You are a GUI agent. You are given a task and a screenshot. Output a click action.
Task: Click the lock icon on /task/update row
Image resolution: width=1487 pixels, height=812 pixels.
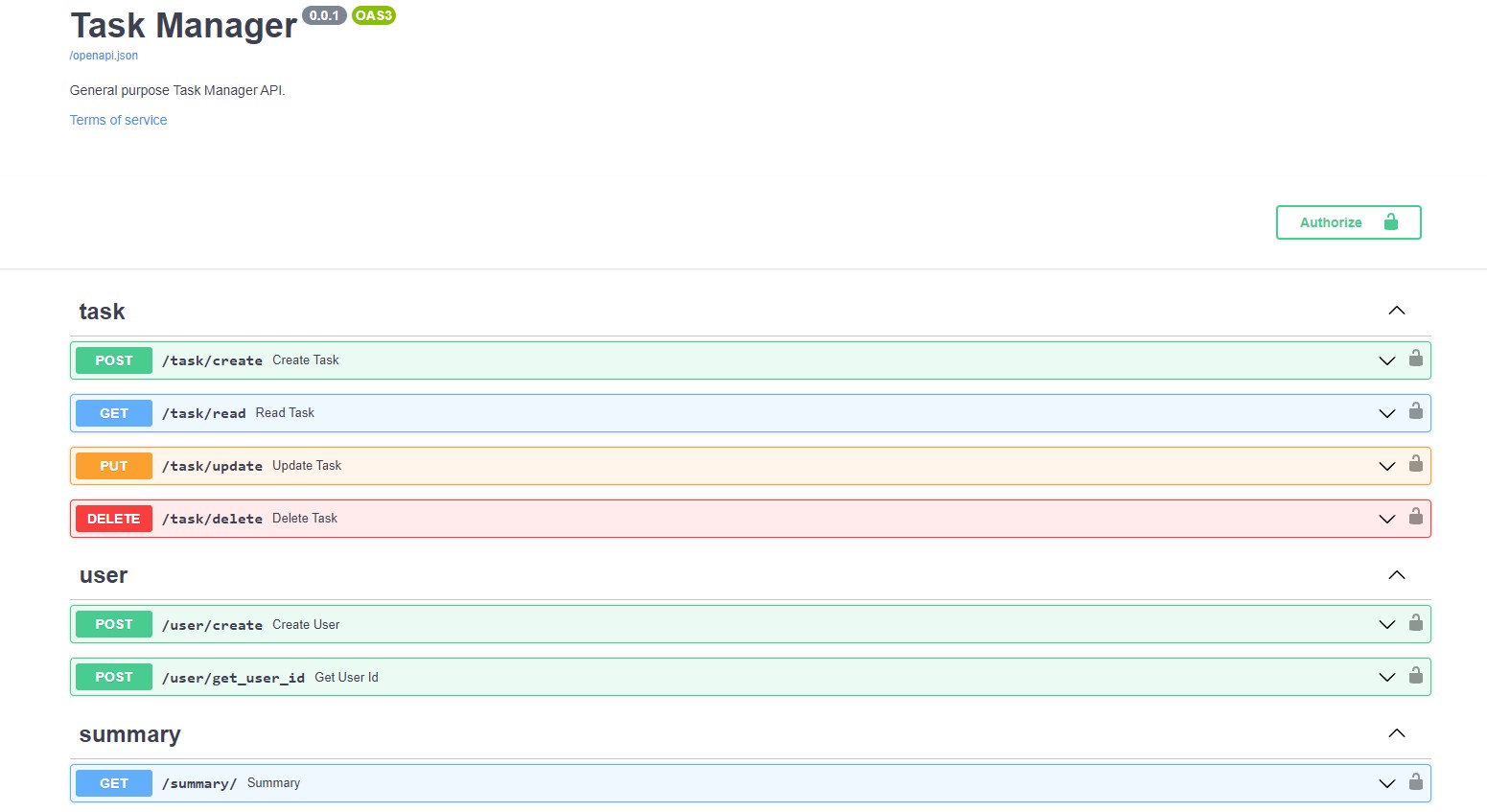[x=1415, y=464]
